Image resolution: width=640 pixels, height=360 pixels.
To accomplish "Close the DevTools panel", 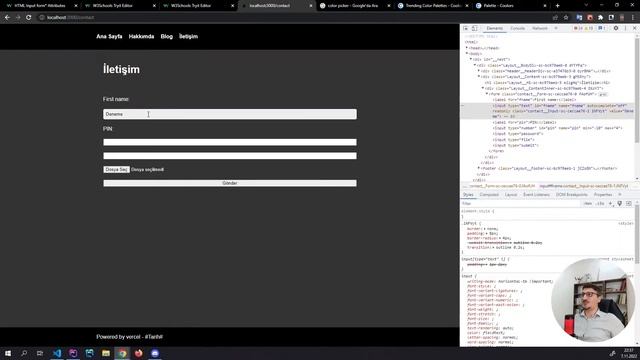I will [634, 28].
